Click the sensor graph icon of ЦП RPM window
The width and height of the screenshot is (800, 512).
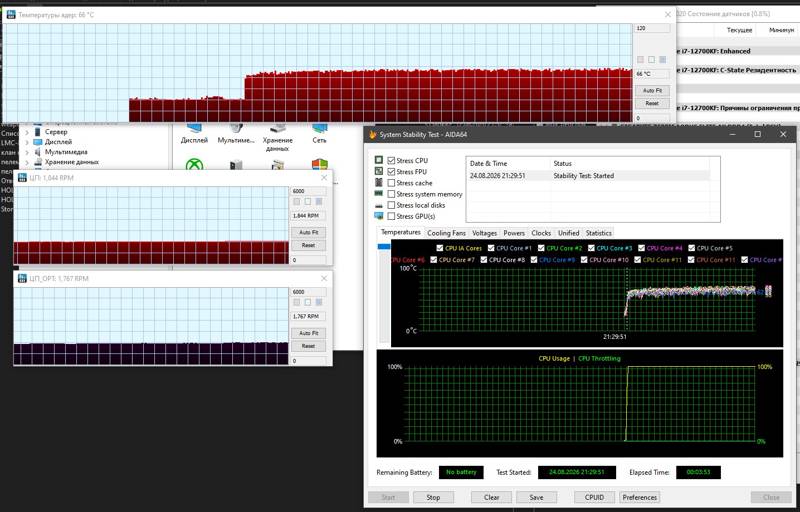tap(22, 177)
